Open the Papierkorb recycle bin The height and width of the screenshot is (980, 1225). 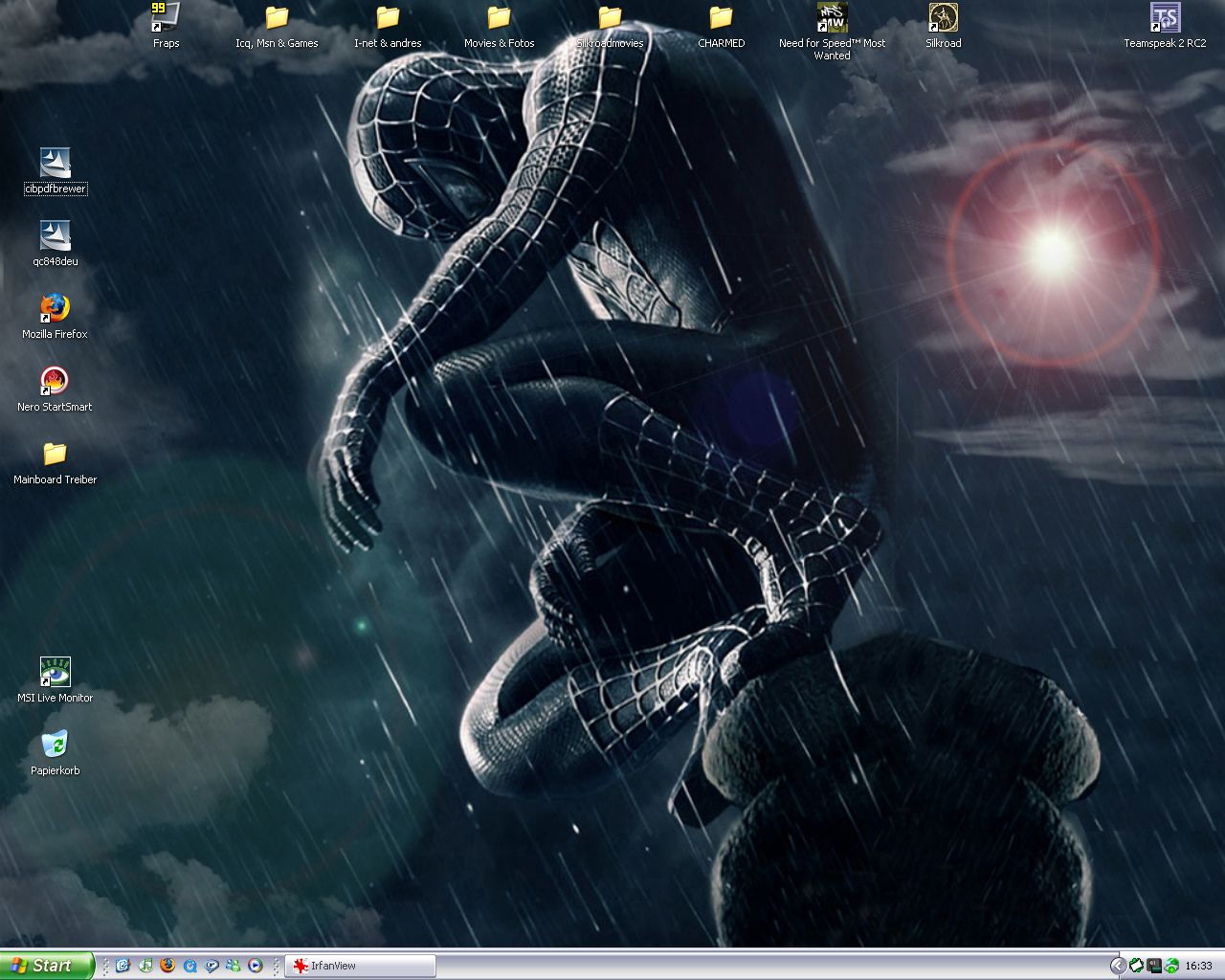point(55,746)
